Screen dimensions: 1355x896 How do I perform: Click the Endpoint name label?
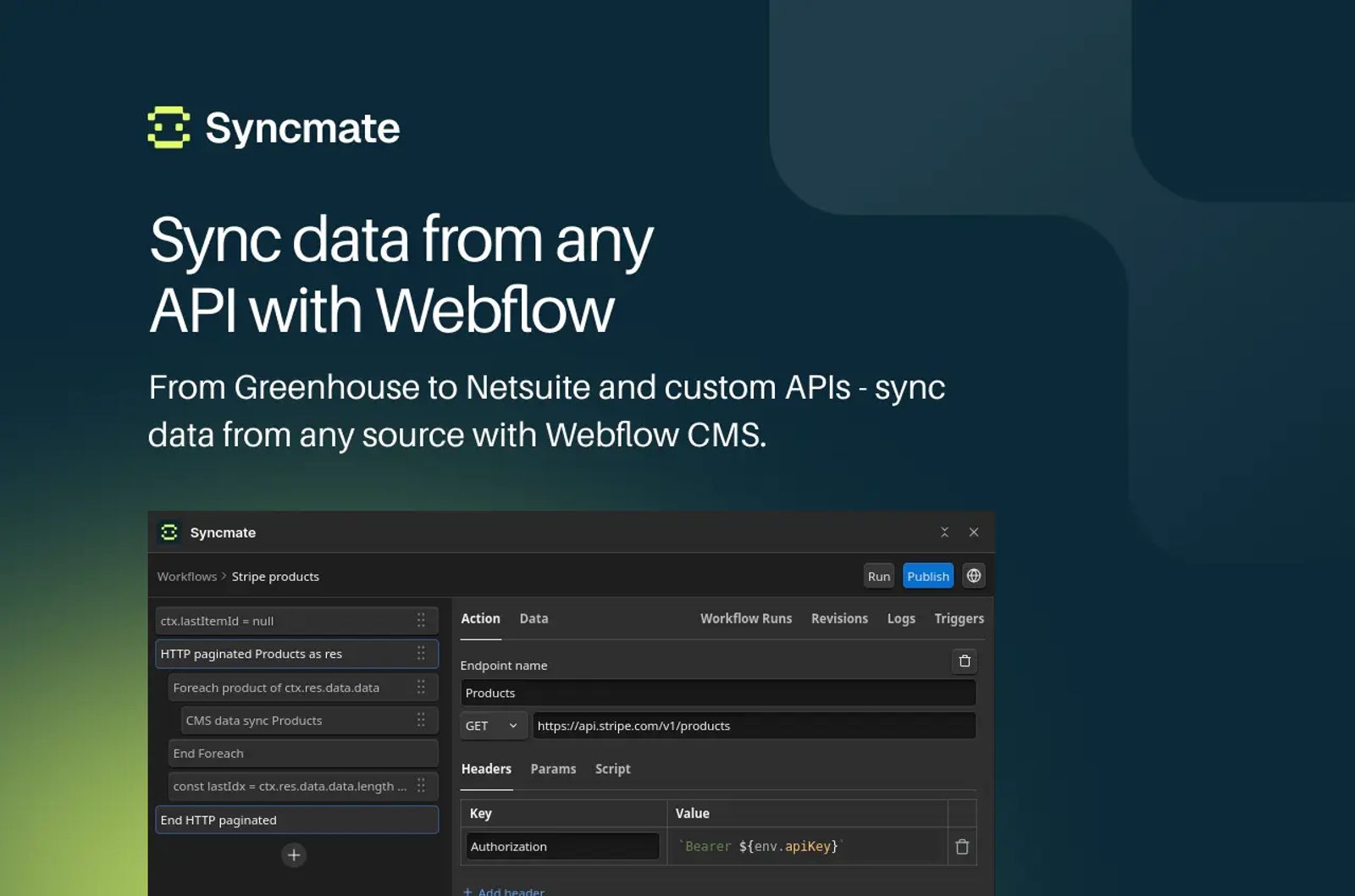pyautogui.click(x=503, y=666)
